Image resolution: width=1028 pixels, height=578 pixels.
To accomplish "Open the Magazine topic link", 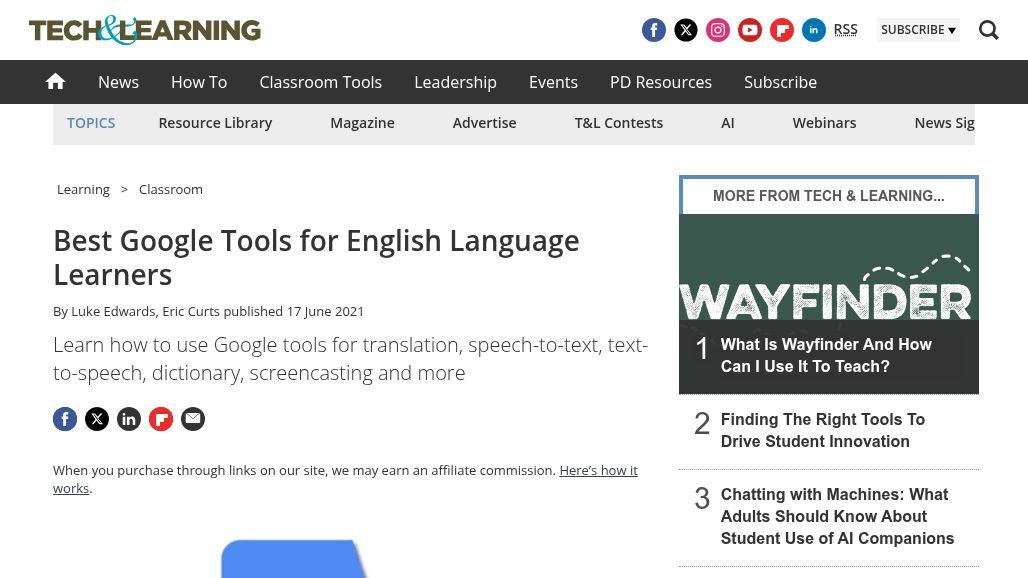I will [x=362, y=122].
